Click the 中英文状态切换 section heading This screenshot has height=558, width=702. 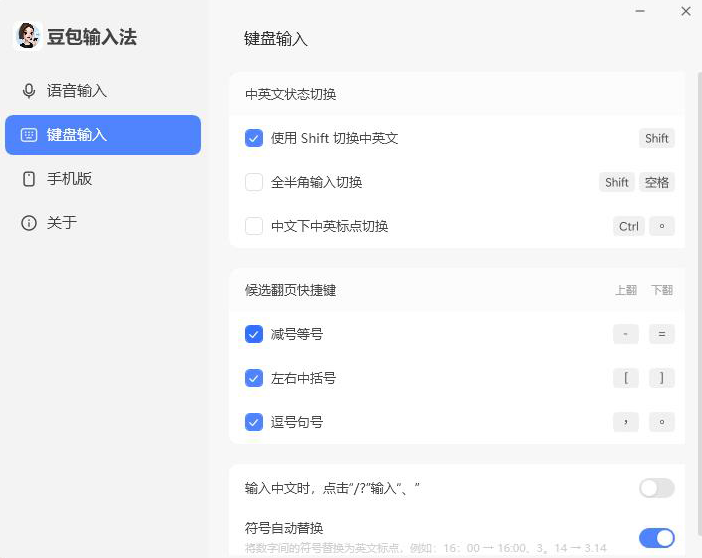[291, 94]
